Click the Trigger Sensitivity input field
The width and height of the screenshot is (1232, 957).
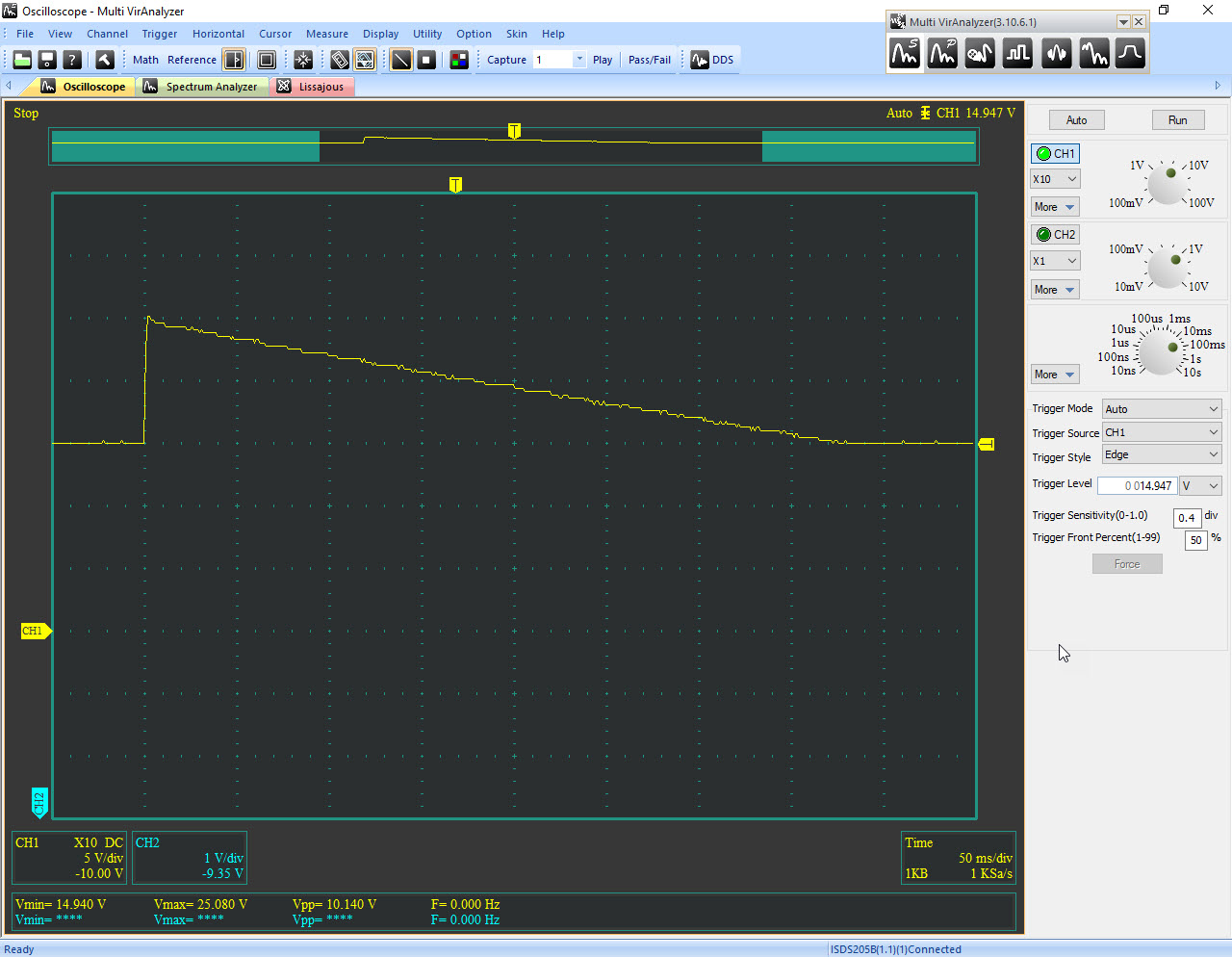[1188, 517]
